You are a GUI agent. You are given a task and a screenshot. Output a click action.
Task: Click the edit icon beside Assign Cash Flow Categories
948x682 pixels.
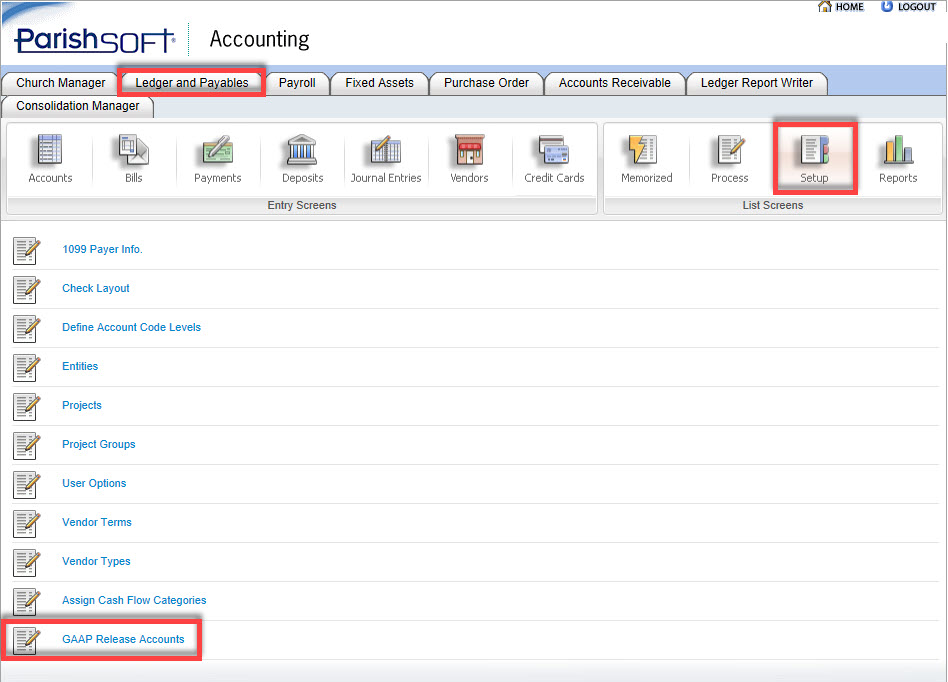(27, 602)
